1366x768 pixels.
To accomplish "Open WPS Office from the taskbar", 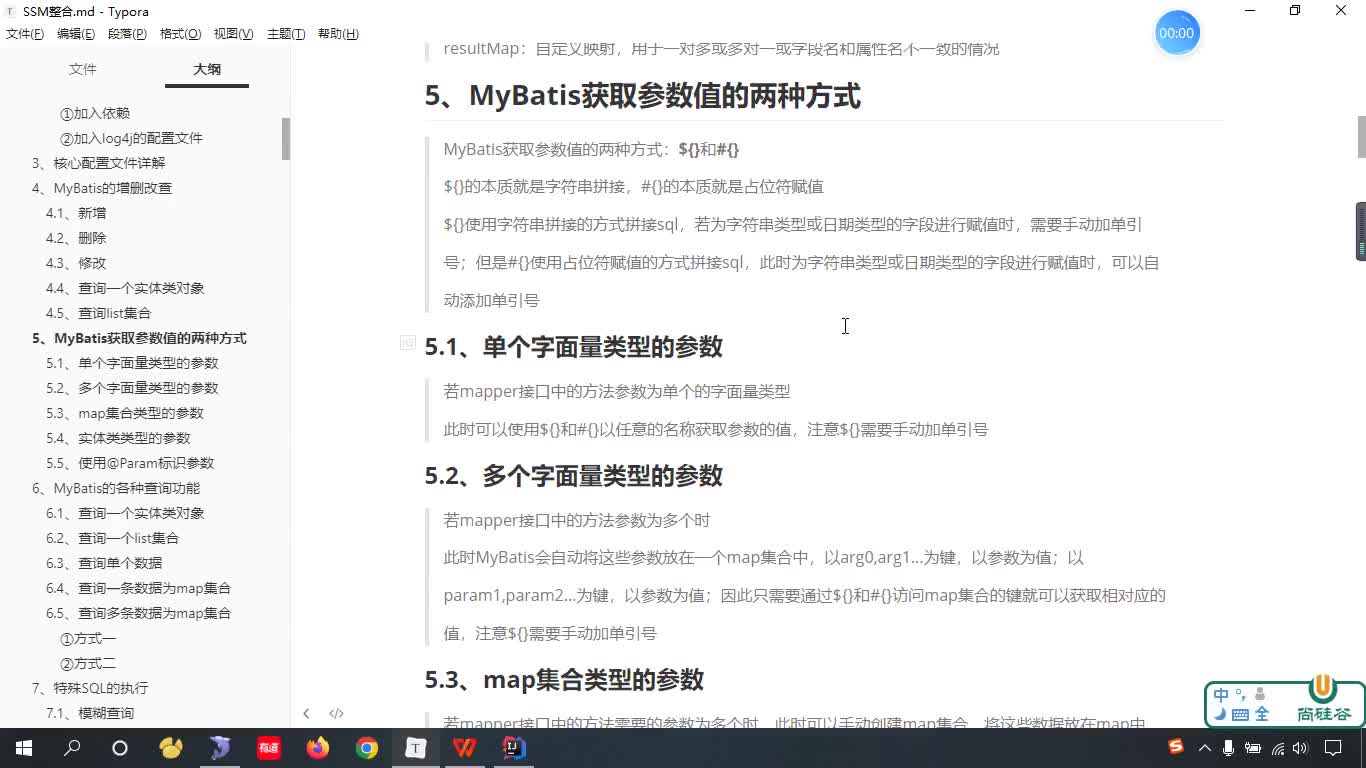I will (465, 748).
